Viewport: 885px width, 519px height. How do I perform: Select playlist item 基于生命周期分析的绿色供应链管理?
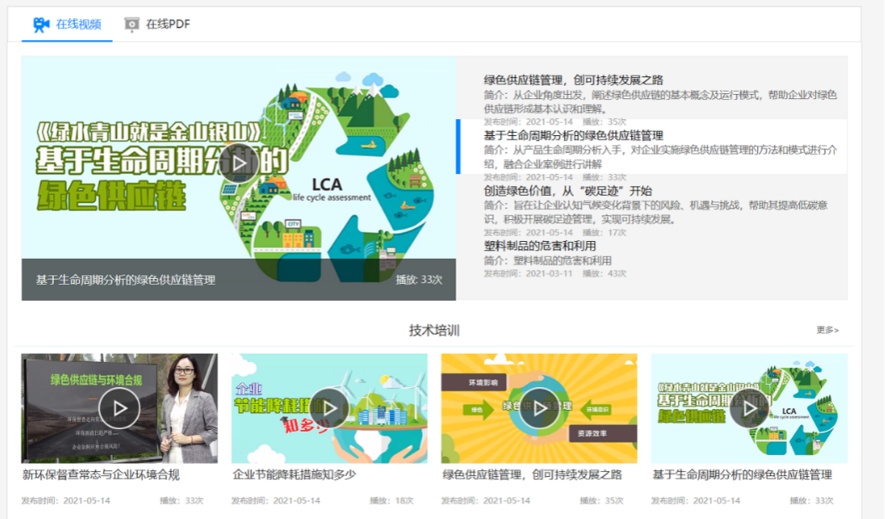pyautogui.click(x=573, y=136)
